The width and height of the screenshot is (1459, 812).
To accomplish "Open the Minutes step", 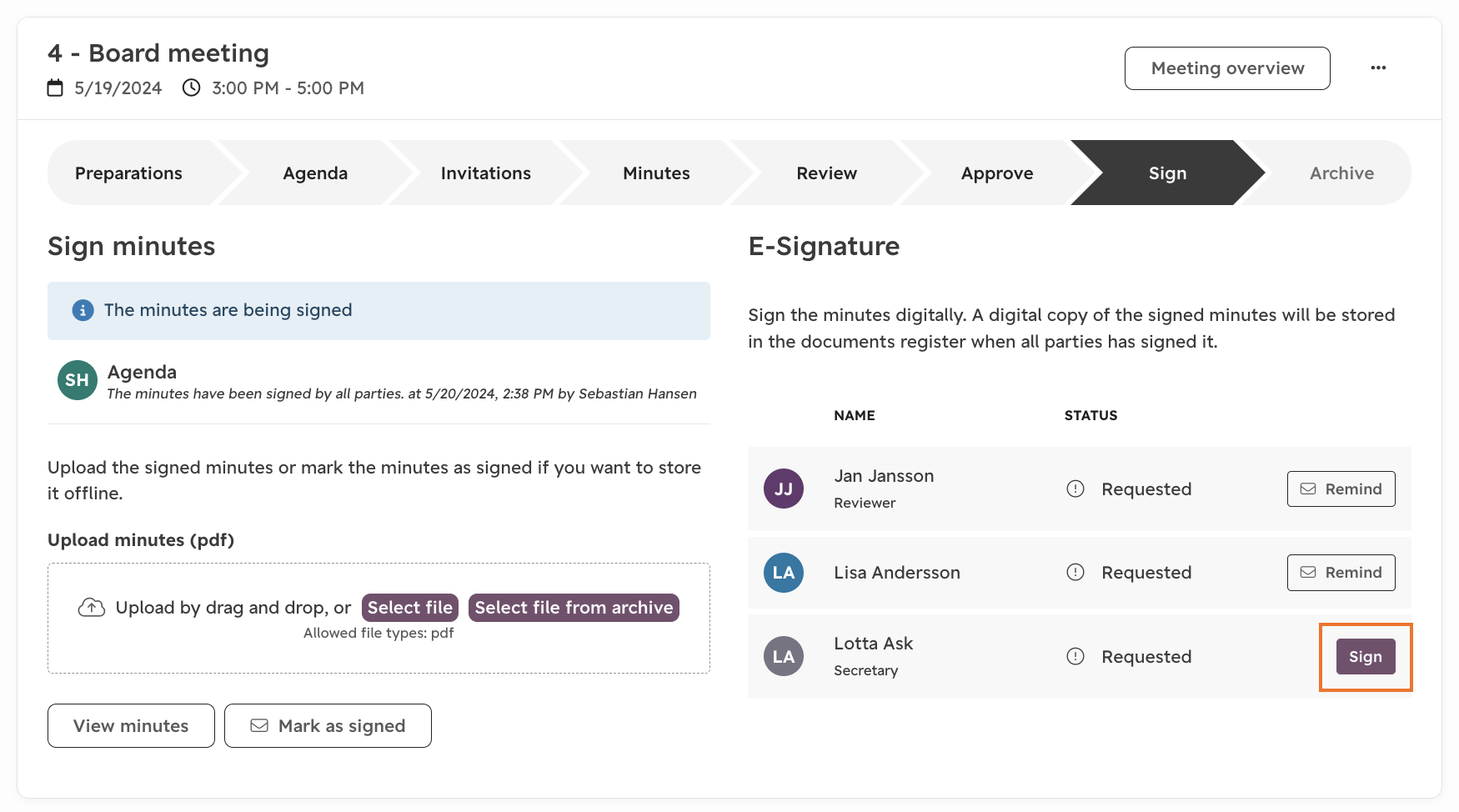I will pyautogui.click(x=656, y=173).
